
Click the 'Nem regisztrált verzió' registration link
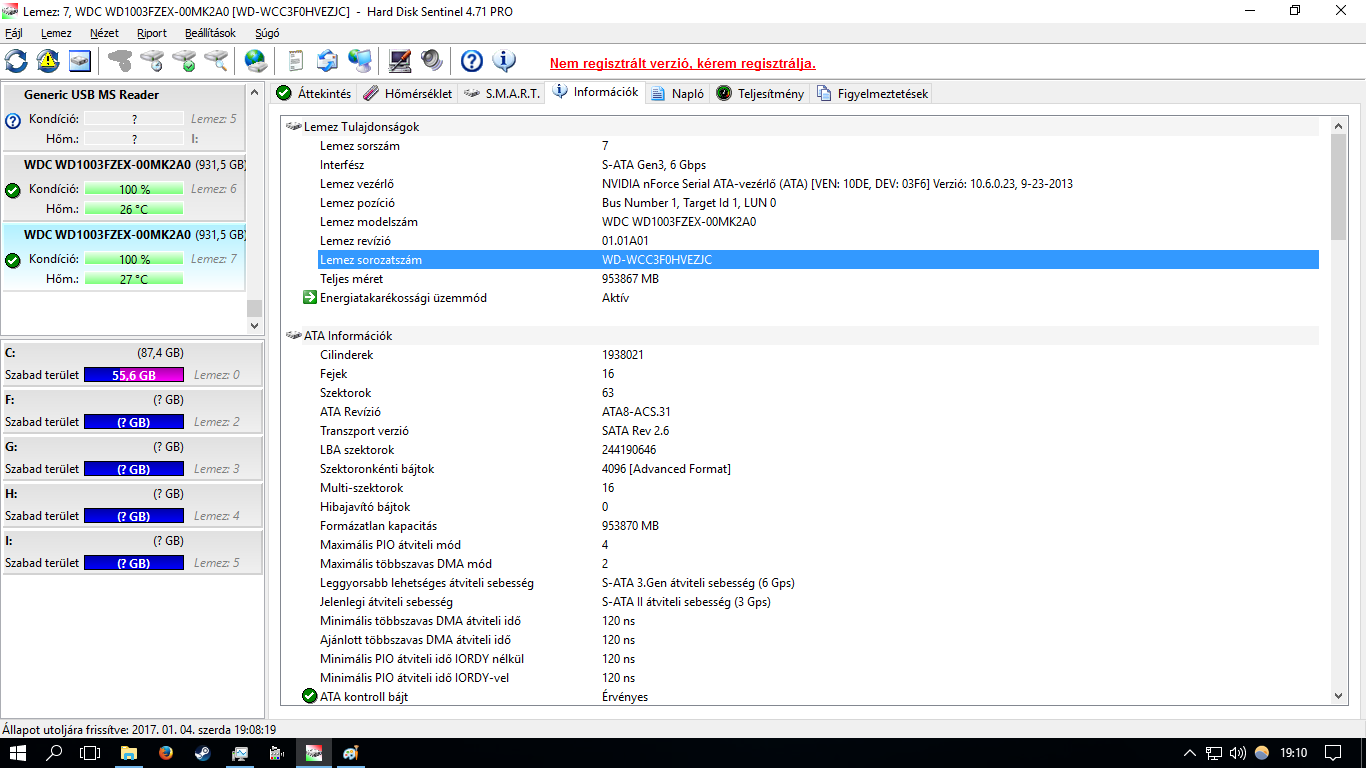tap(683, 63)
